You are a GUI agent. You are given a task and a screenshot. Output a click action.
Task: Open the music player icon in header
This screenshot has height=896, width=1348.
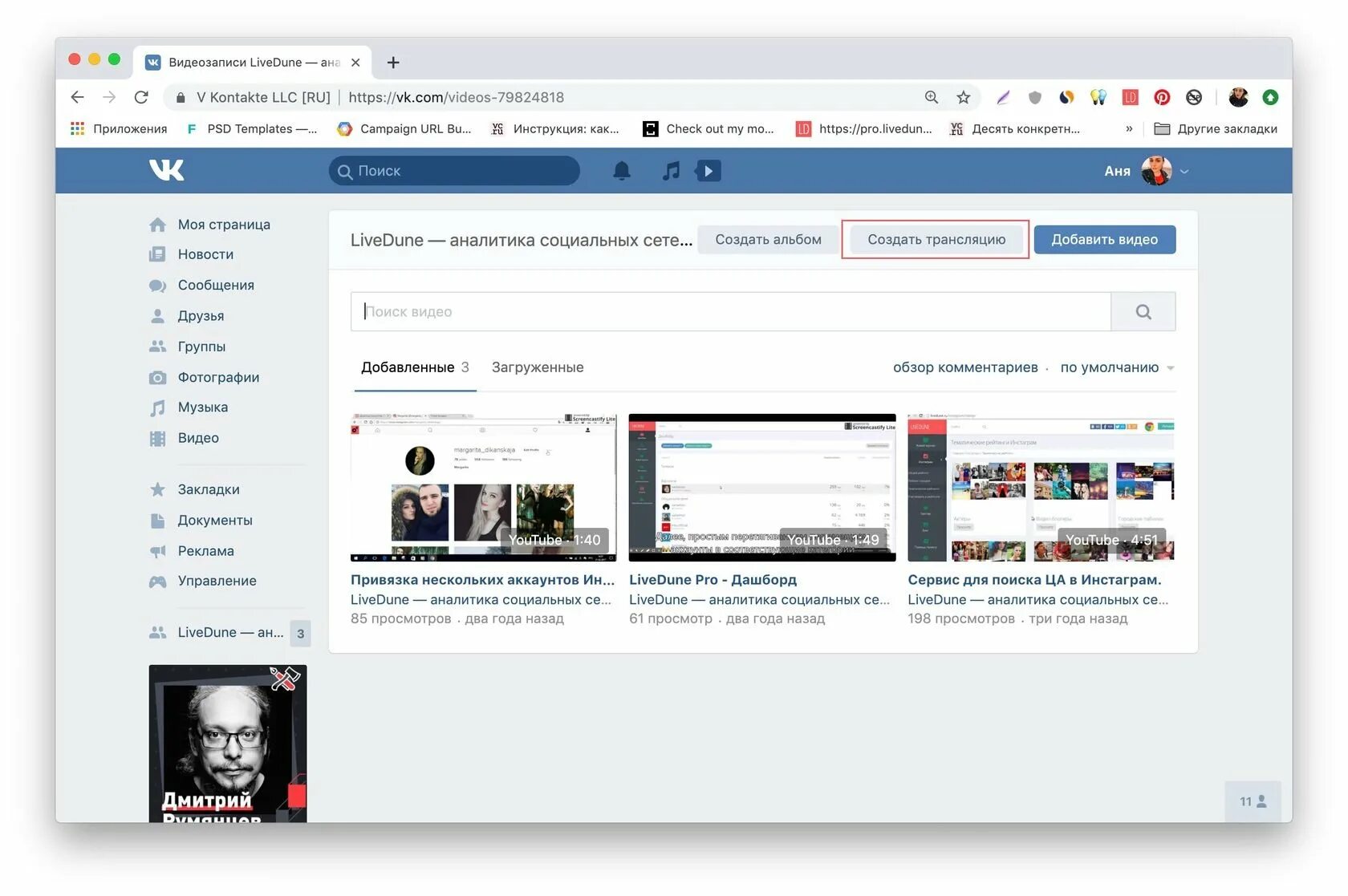(x=671, y=171)
